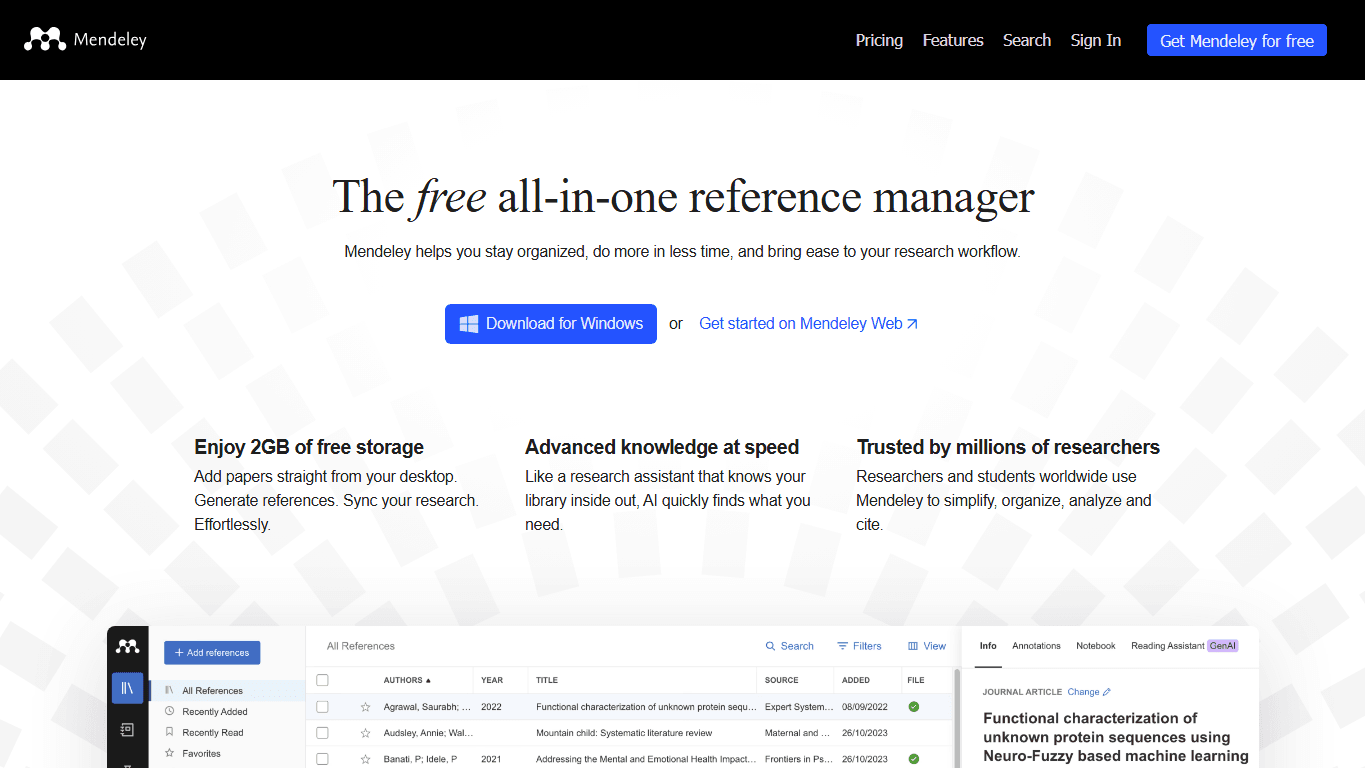Open the Filters control in preview
1365x768 pixels.
click(859, 646)
